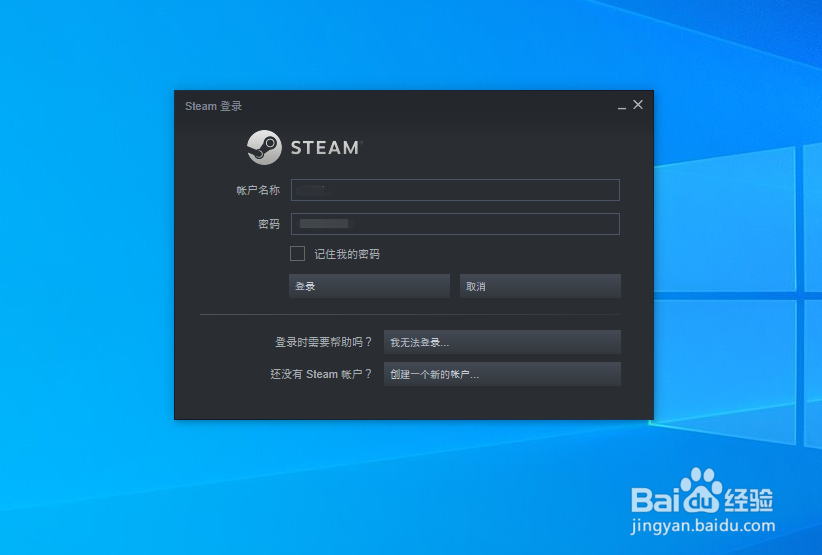Click the Steam 登录 window title

(213, 106)
